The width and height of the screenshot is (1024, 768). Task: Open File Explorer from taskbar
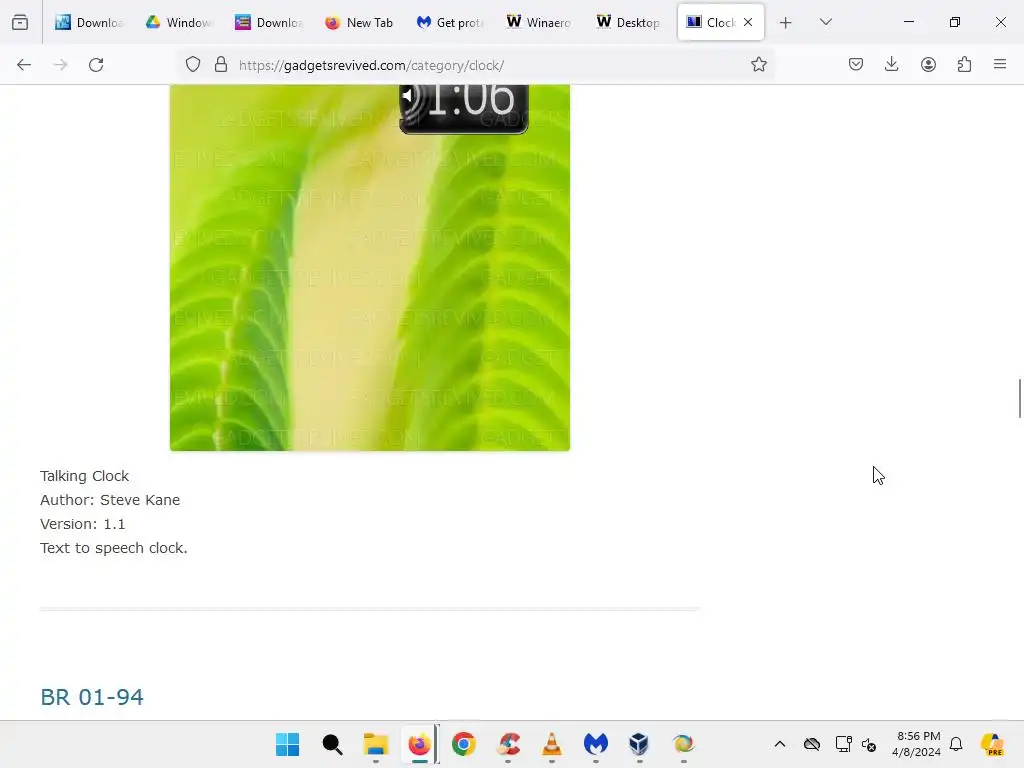tap(376, 744)
